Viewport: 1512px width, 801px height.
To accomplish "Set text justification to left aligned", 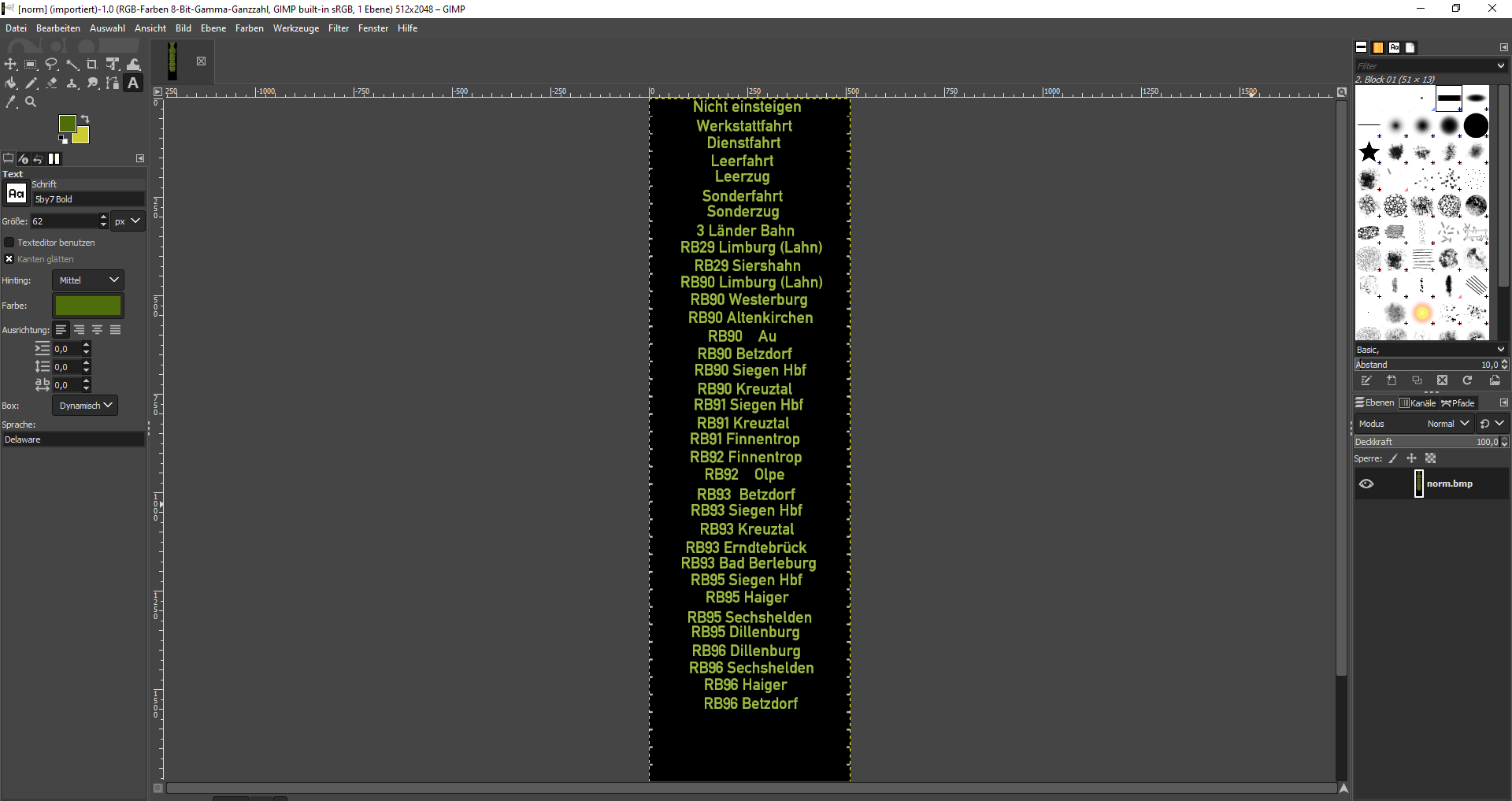I will coord(61,330).
